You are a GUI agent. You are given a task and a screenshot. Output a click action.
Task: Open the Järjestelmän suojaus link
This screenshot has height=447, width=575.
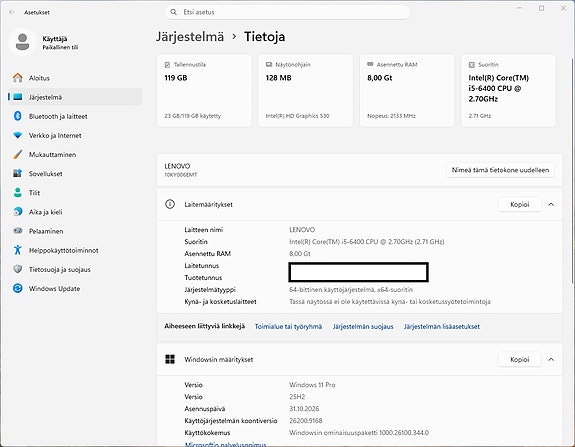click(363, 326)
